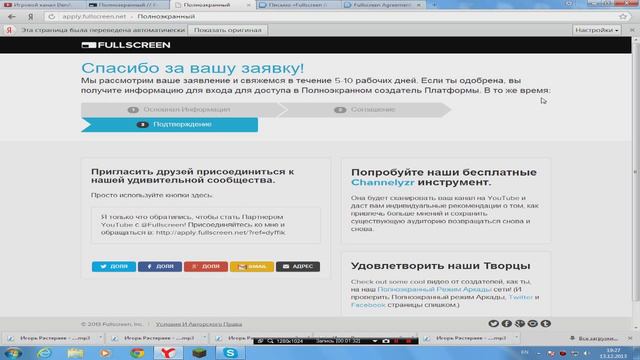Select the Yandex Browser taskbar icon
This screenshot has height=360, width=640.
168,353
